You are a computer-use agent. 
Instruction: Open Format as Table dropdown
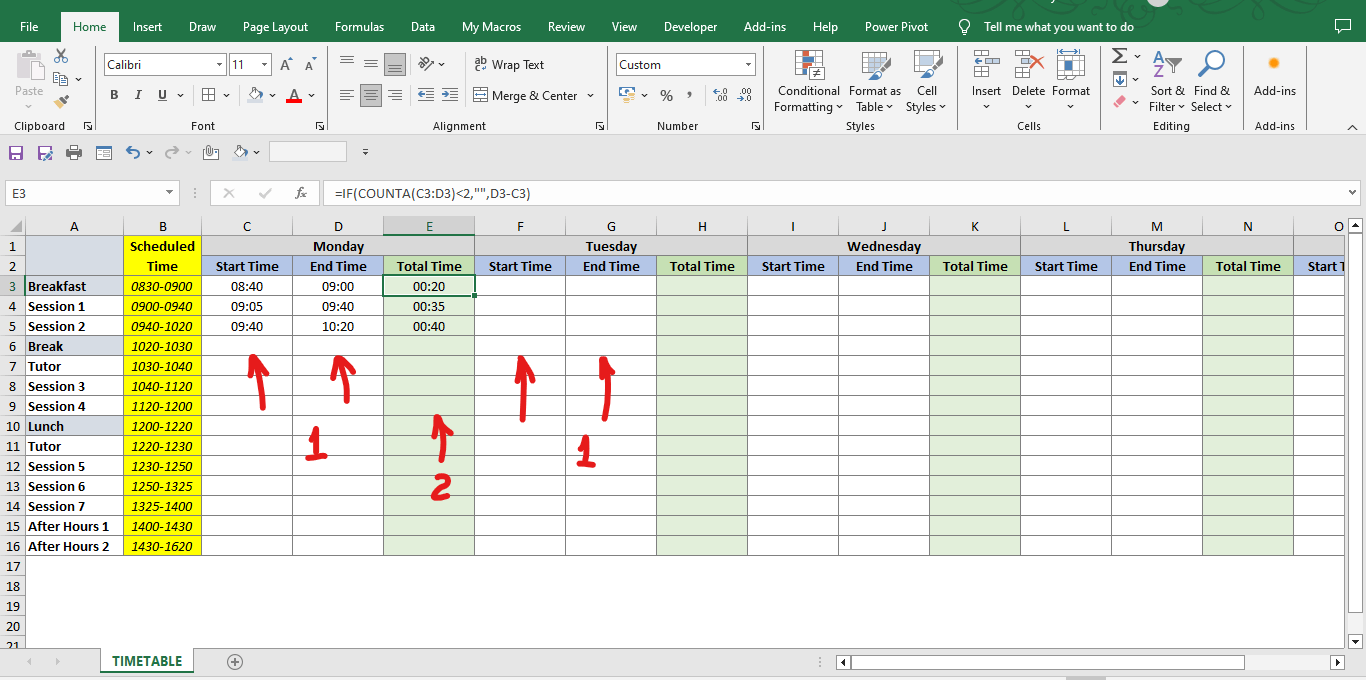tap(874, 80)
